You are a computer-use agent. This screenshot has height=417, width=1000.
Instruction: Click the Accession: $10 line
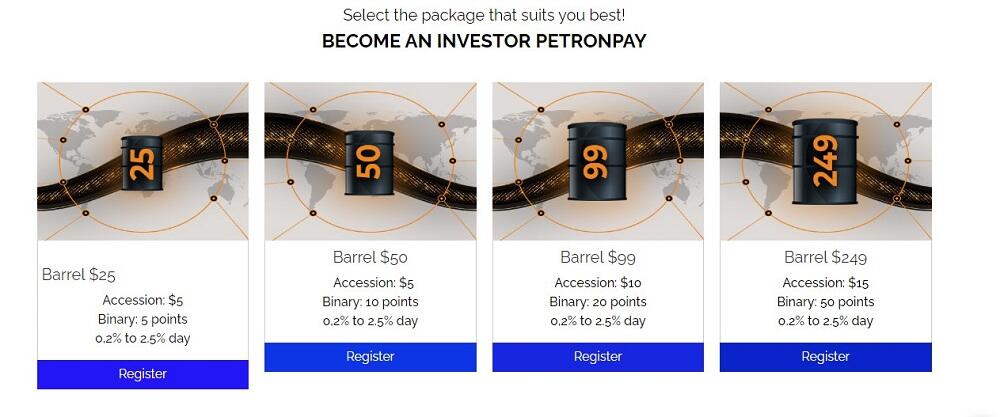coord(598,283)
